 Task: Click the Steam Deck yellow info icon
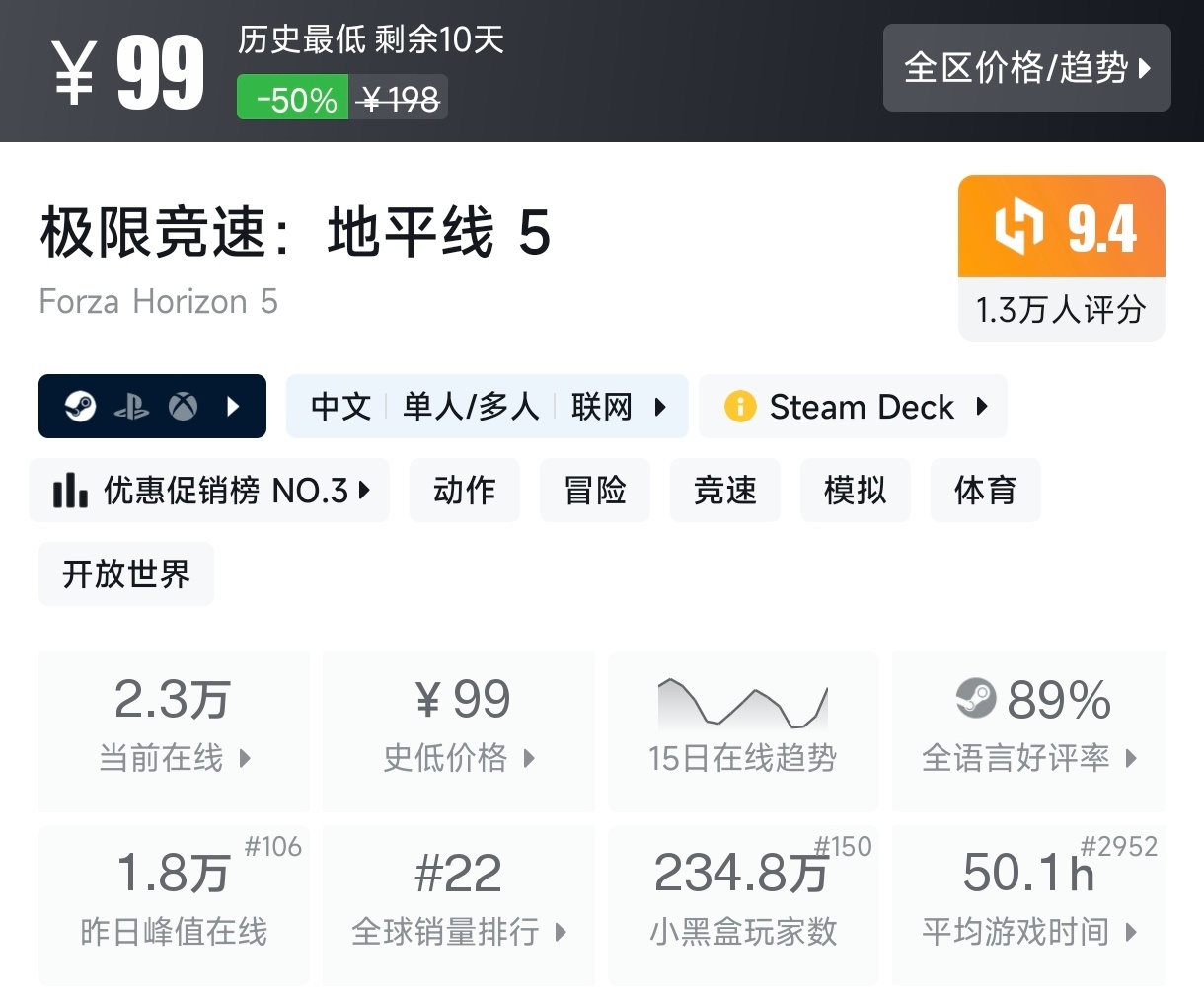pyautogui.click(x=739, y=407)
